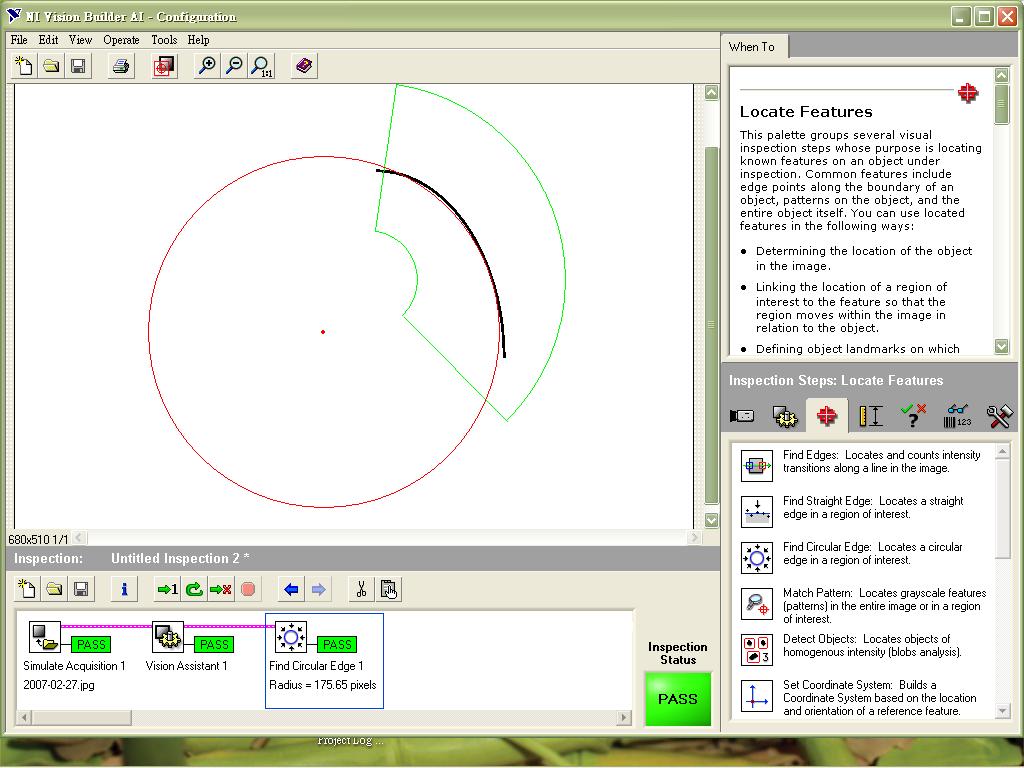
Task: Select the Measure Features palette tab
Action: (871, 415)
